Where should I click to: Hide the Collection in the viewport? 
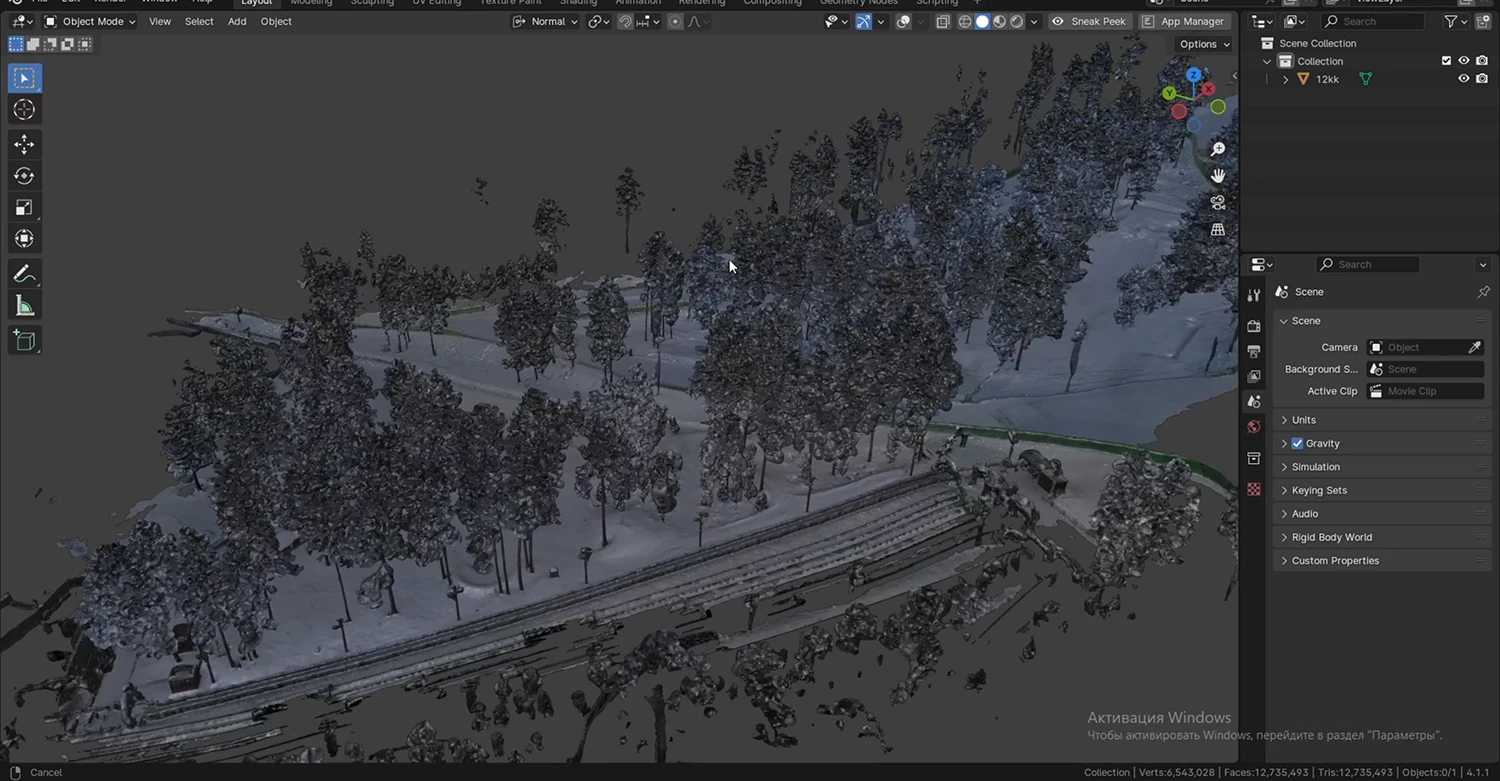(1464, 61)
